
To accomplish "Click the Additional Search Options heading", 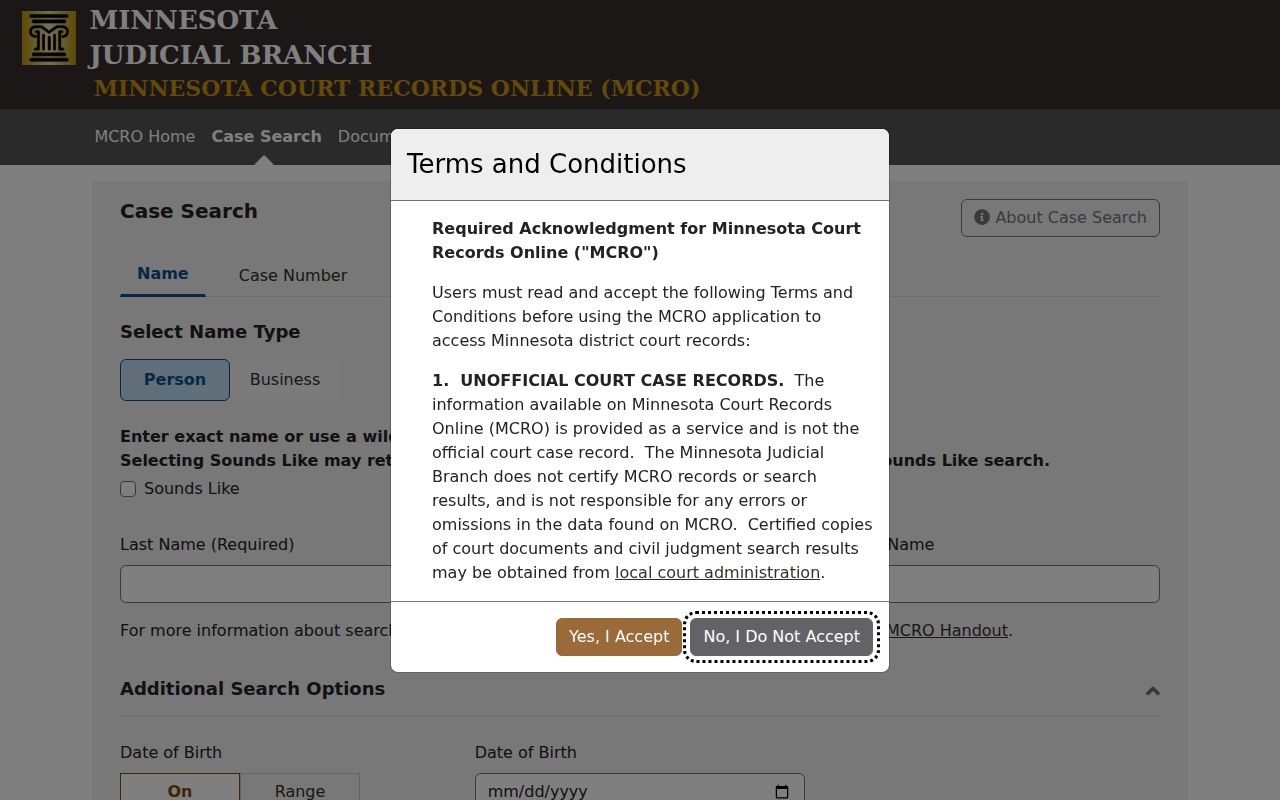I will point(252,689).
